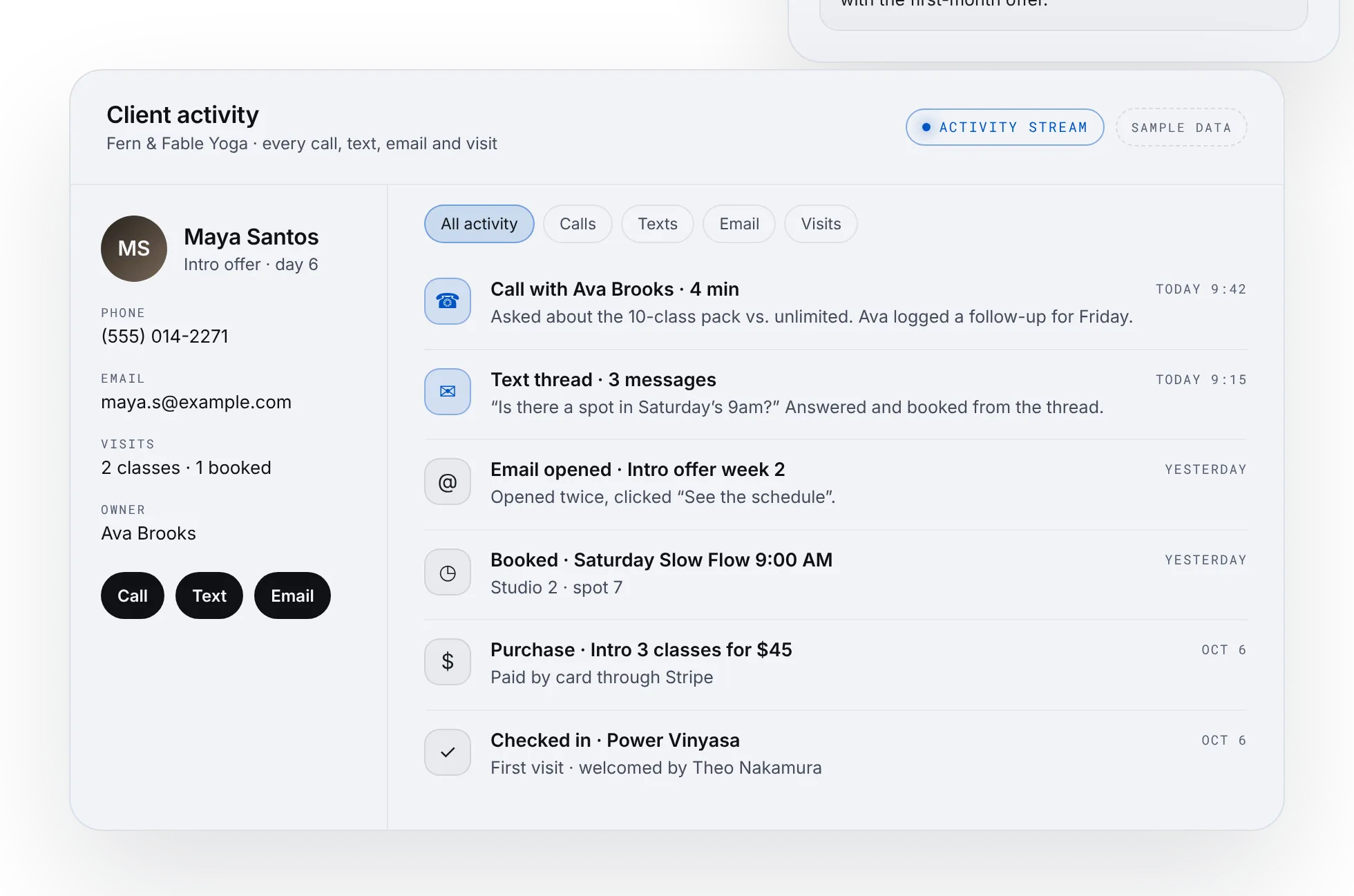Screen dimensions: 1354x896
Task: Click 'First visit · welcomed by Theo Nakamura'
Action: coord(656,768)
